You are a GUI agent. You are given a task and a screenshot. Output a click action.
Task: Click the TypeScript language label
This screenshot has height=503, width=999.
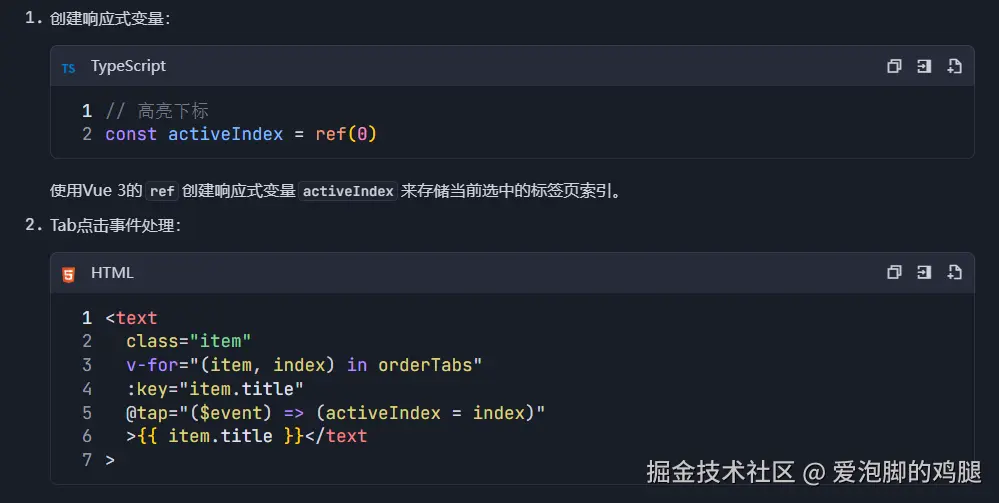point(128,66)
